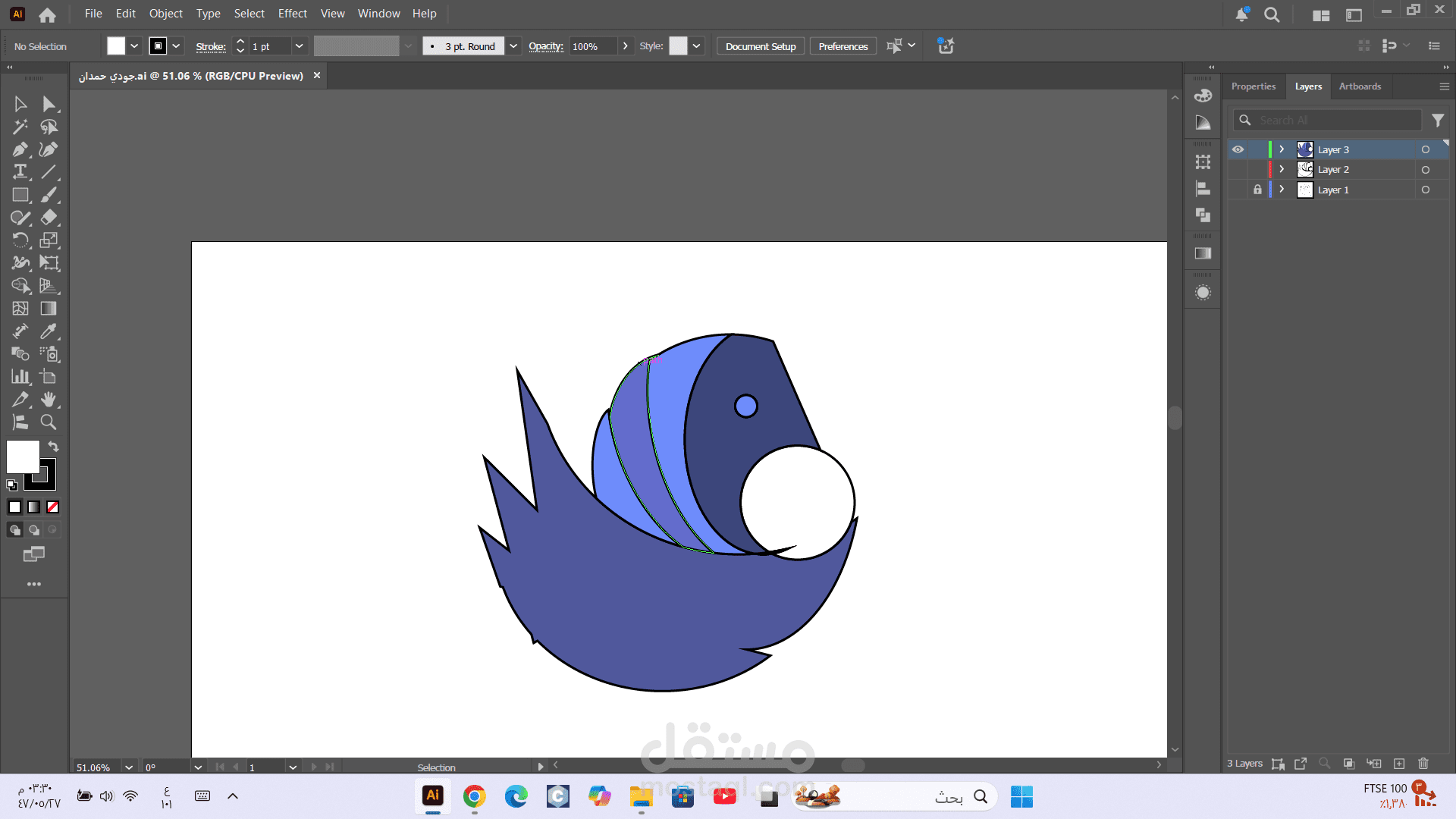
Task: Expand Layer 3 contents
Action: (x=1282, y=149)
